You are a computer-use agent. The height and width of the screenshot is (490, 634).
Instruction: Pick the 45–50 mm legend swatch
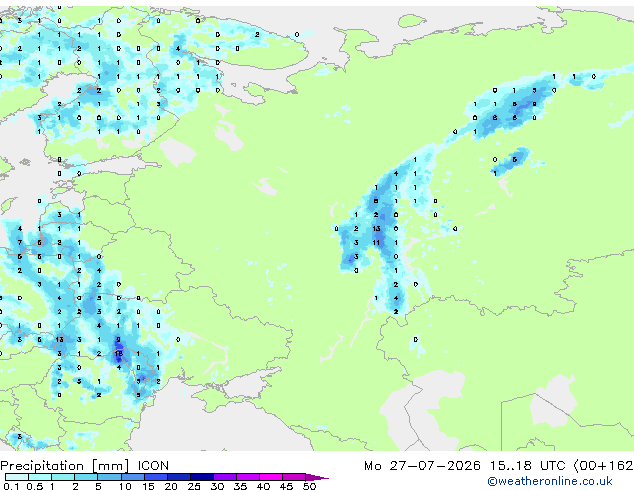coord(294,477)
